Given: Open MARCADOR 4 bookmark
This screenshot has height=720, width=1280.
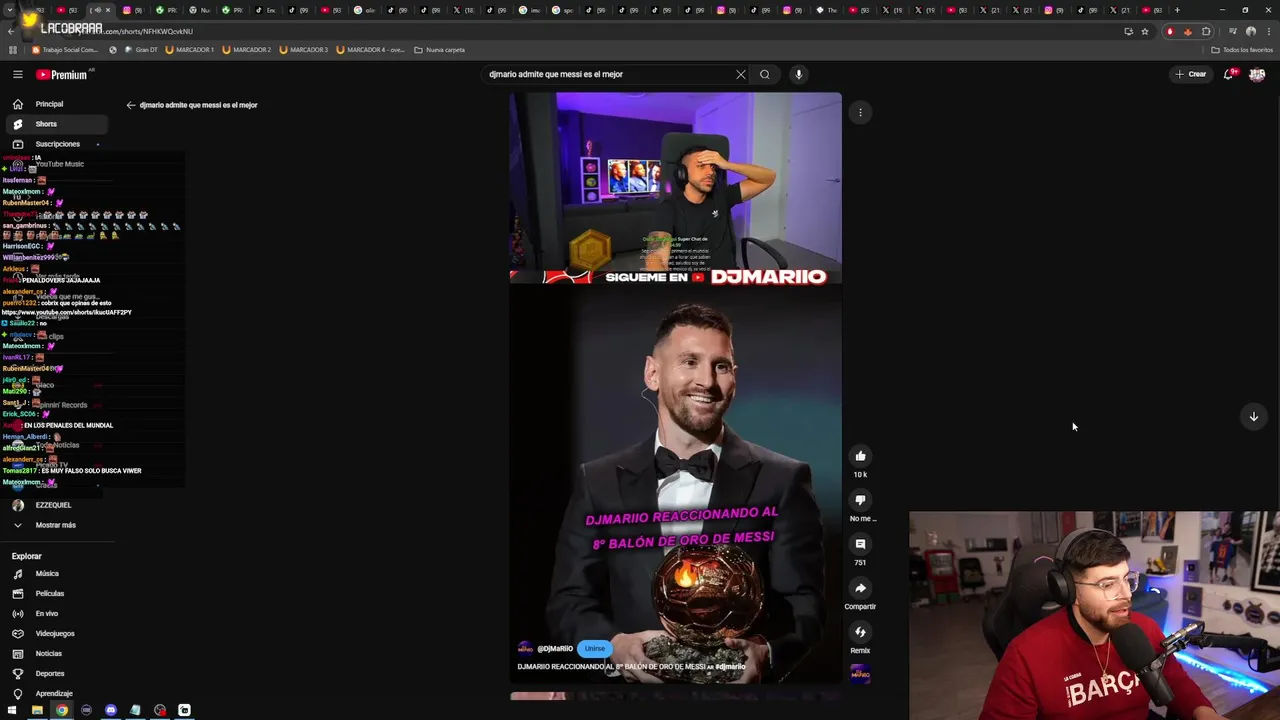Looking at the screenshot, I should click(370, 50).
